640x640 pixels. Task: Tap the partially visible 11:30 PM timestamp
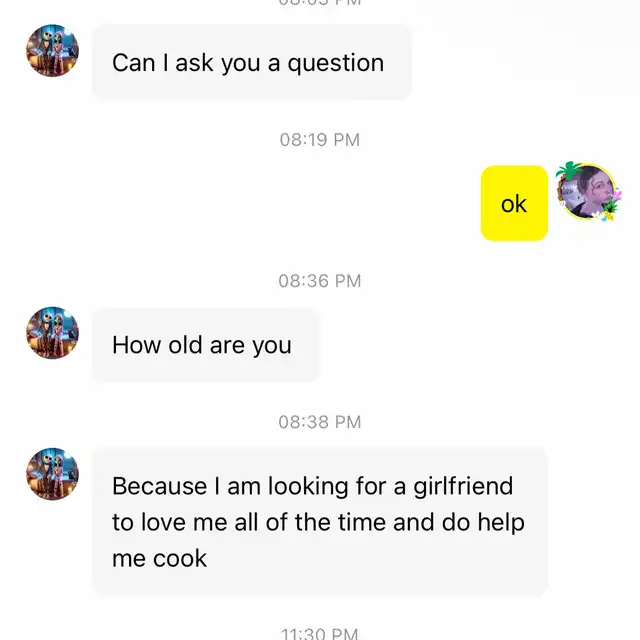tap(320, 634)
